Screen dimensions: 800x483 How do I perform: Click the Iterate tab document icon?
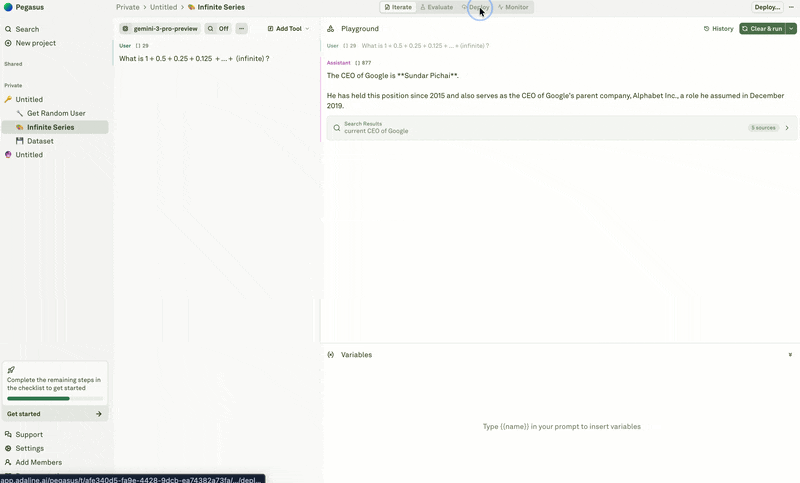pyautogui.click(x=387, y=7)
